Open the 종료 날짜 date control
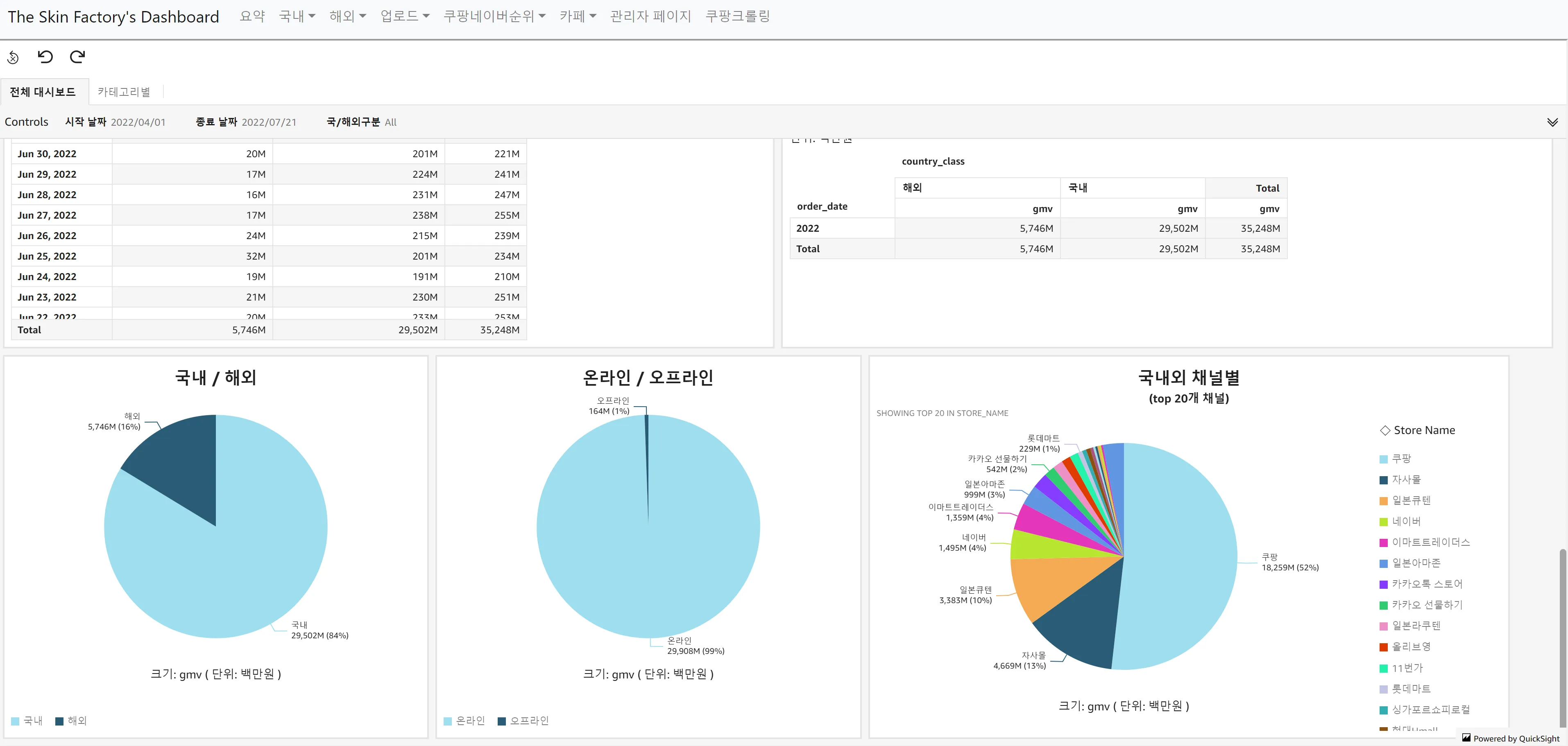 tap(246, 122)
